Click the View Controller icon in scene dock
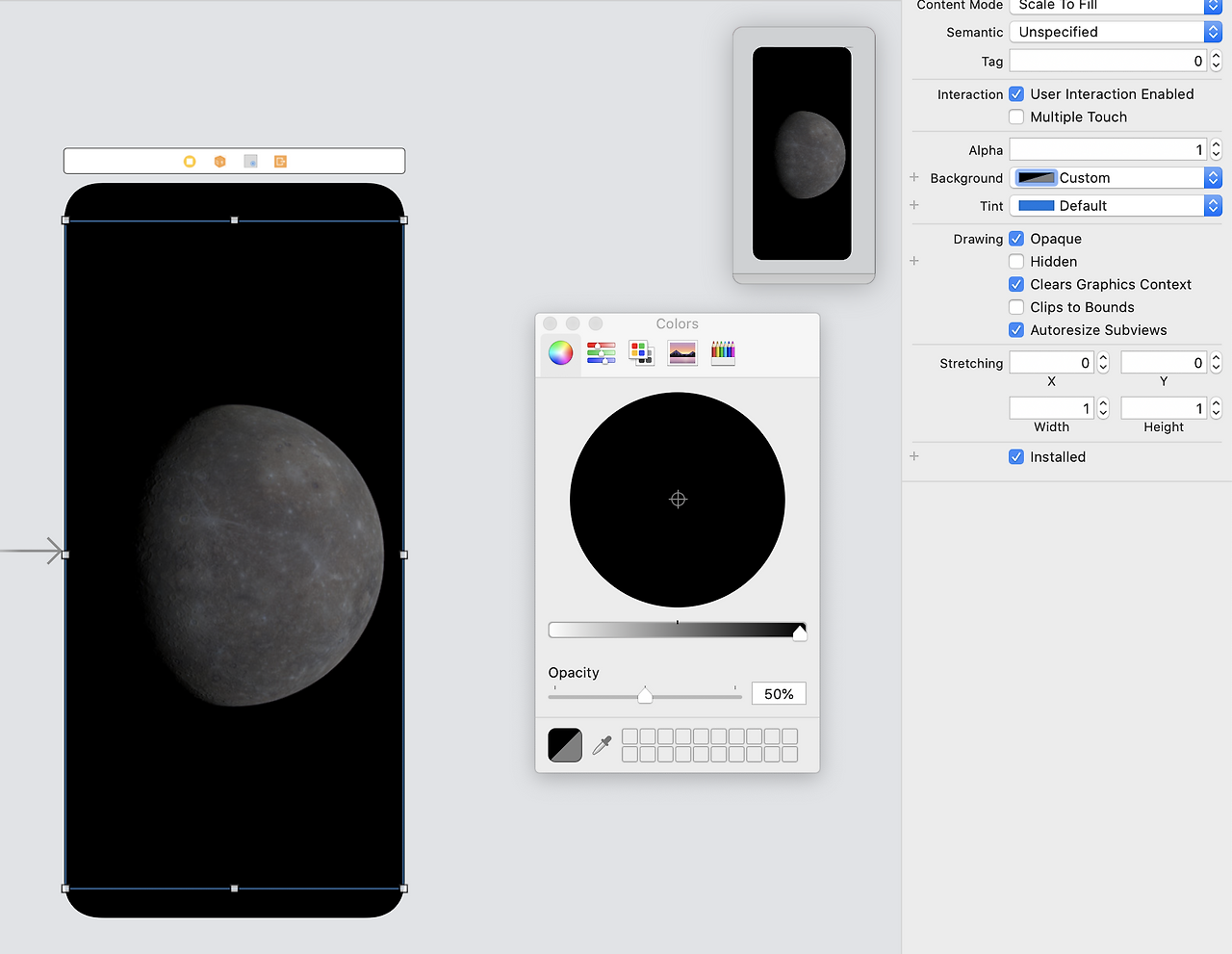 point(190,162)
